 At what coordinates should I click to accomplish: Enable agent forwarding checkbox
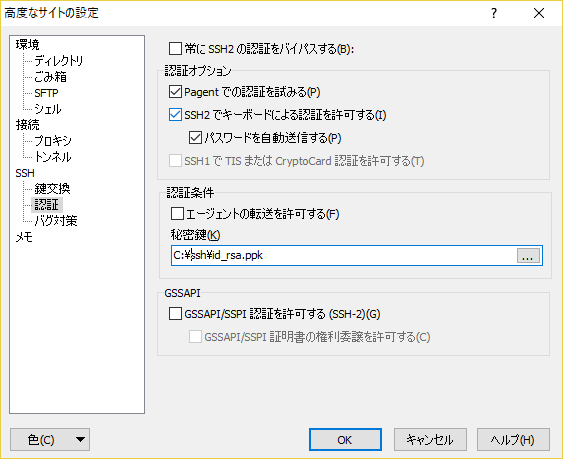point(177,214)
